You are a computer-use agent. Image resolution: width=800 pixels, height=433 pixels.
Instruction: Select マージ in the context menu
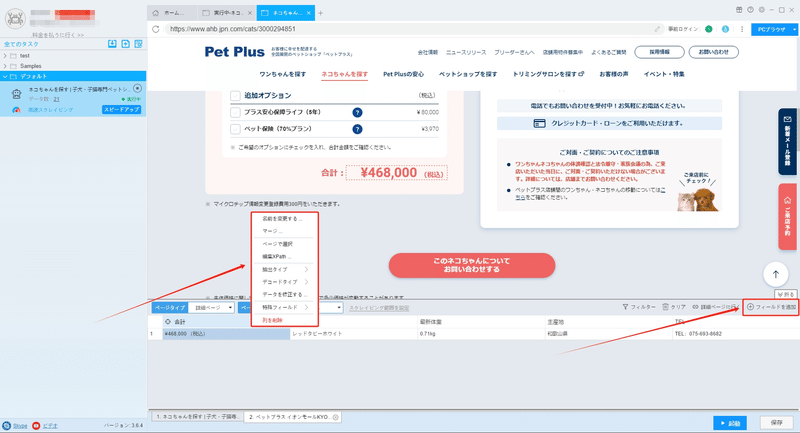pyautogui.click(x=272, y=231)
